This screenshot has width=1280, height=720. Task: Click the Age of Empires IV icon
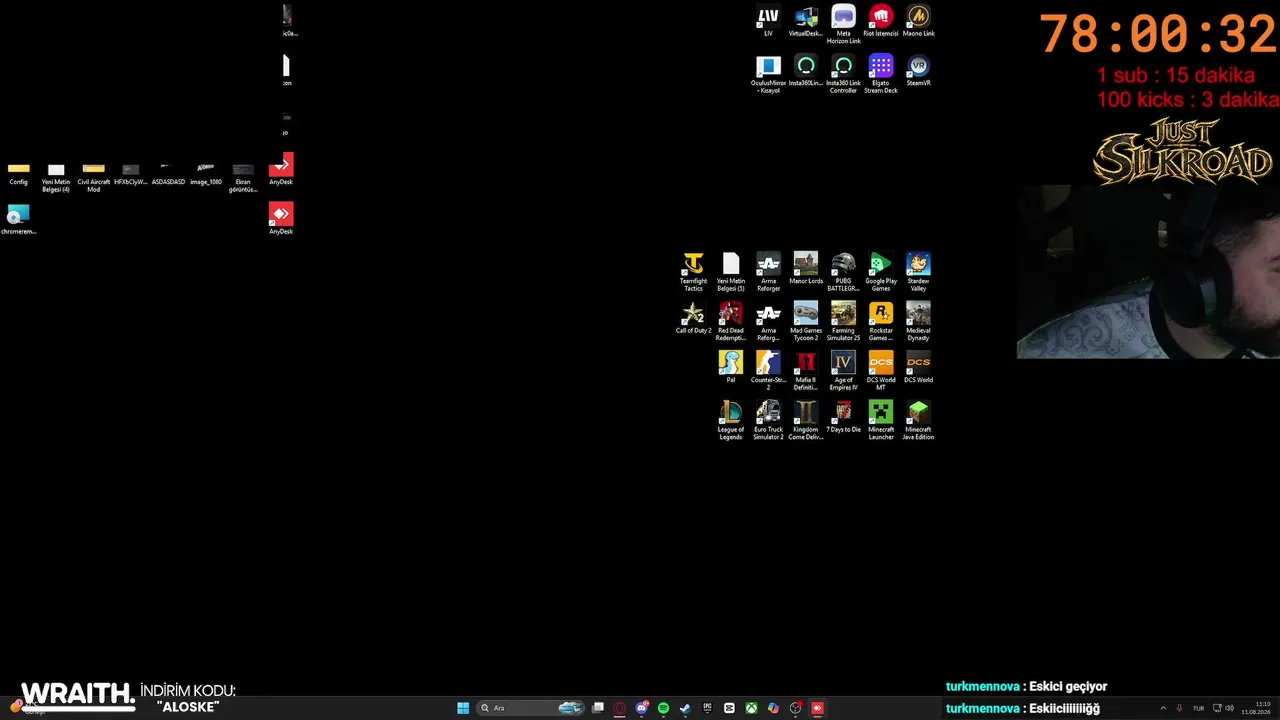click(x=843, y=371)
